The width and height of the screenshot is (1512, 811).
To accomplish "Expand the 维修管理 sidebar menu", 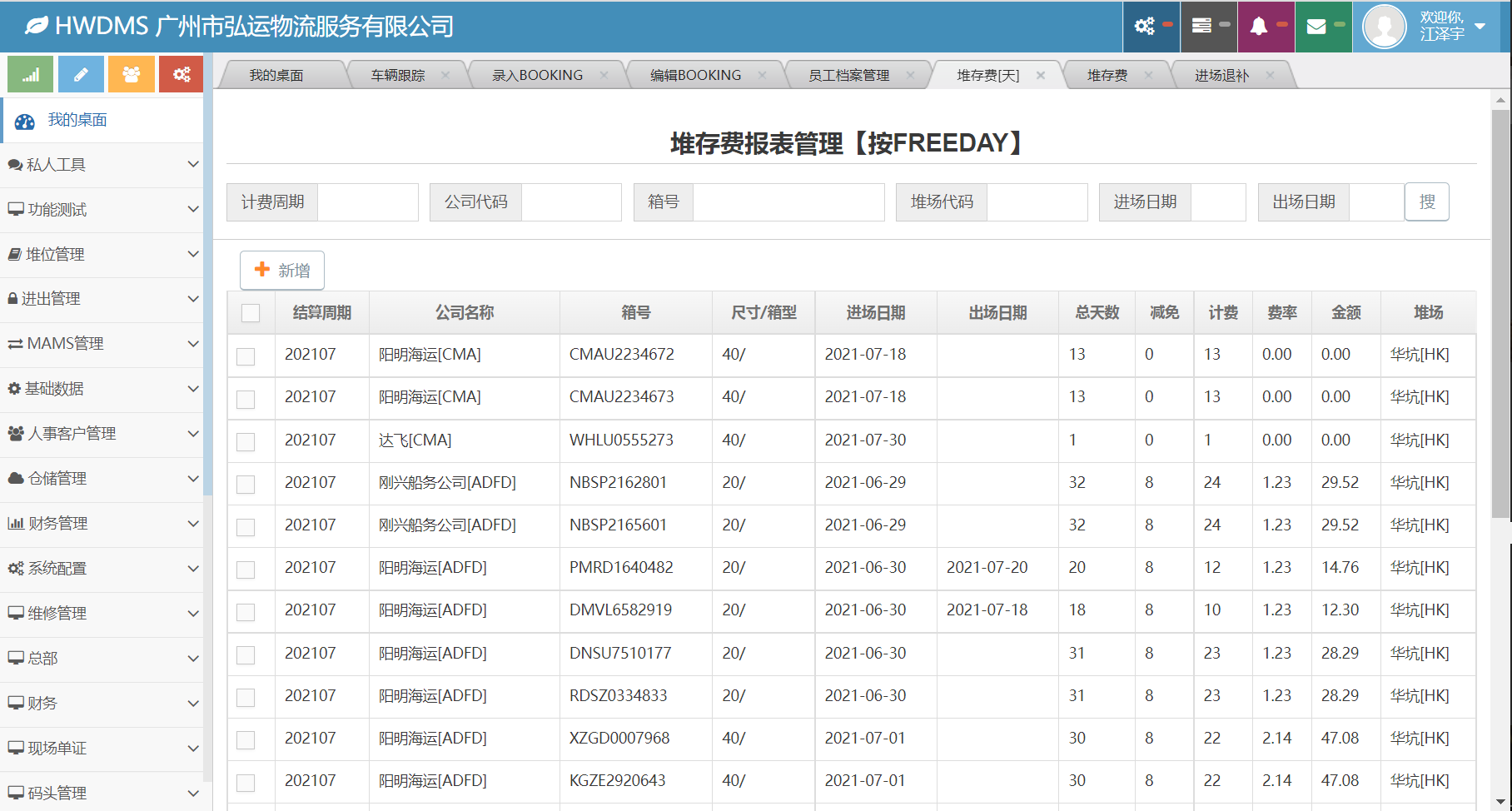I will (x=102, y=614).
